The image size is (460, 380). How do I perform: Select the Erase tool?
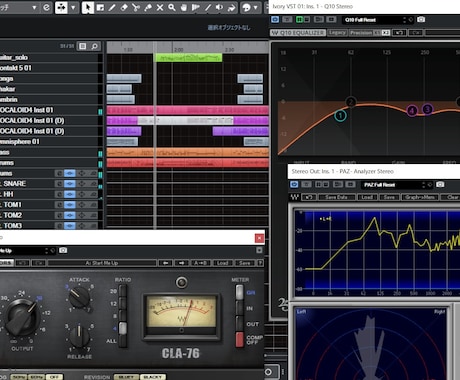click(124, 8)
